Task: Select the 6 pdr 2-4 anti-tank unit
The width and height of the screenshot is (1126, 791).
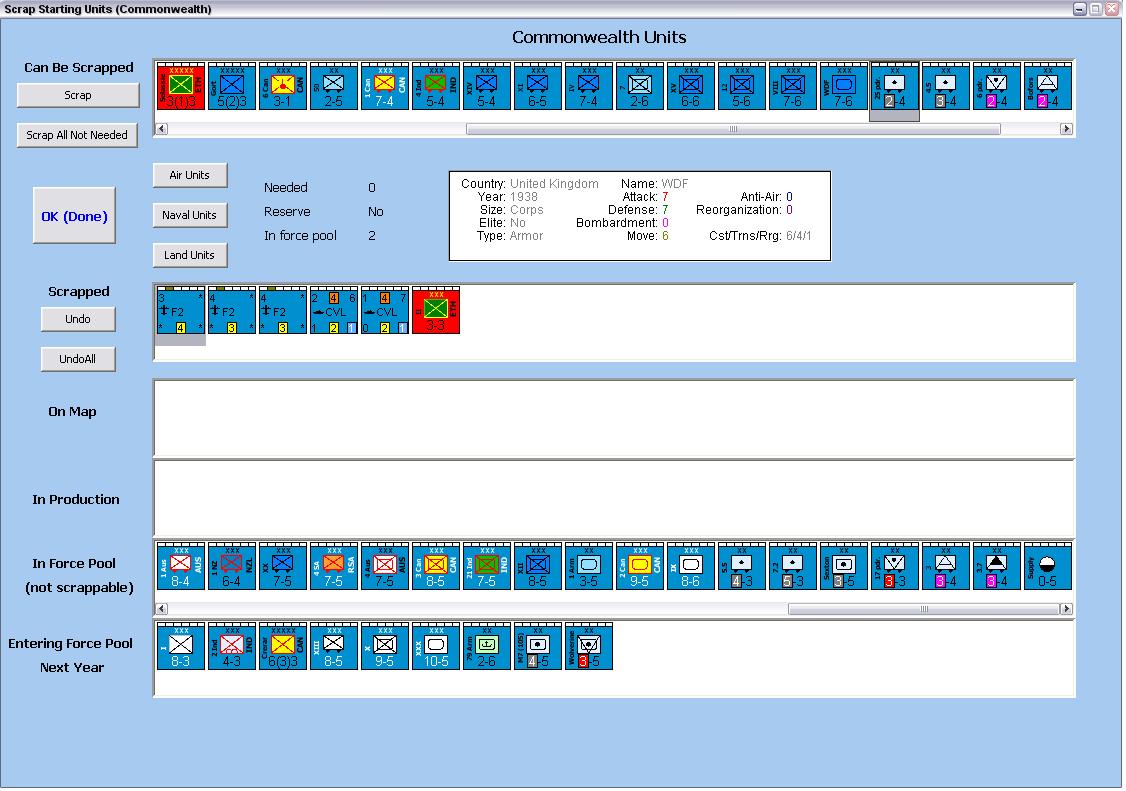Action: tap(997, 86)
